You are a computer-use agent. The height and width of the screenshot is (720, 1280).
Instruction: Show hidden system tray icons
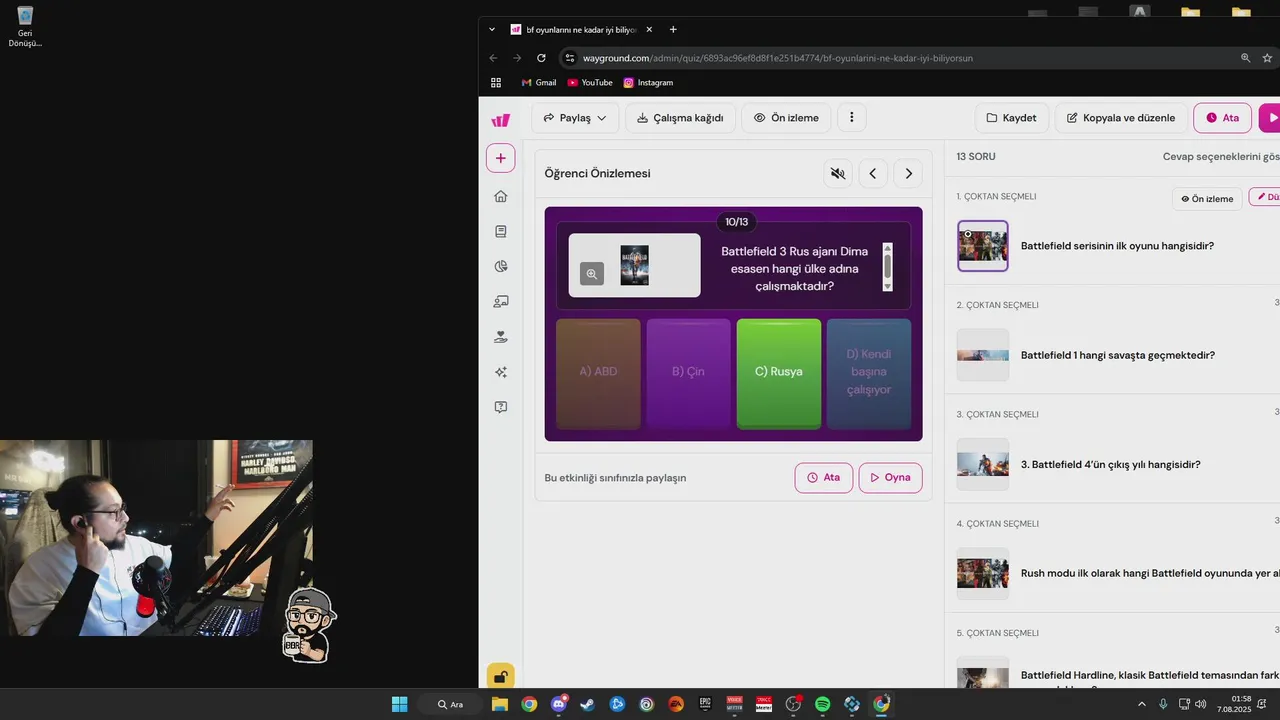(1142, 704)
